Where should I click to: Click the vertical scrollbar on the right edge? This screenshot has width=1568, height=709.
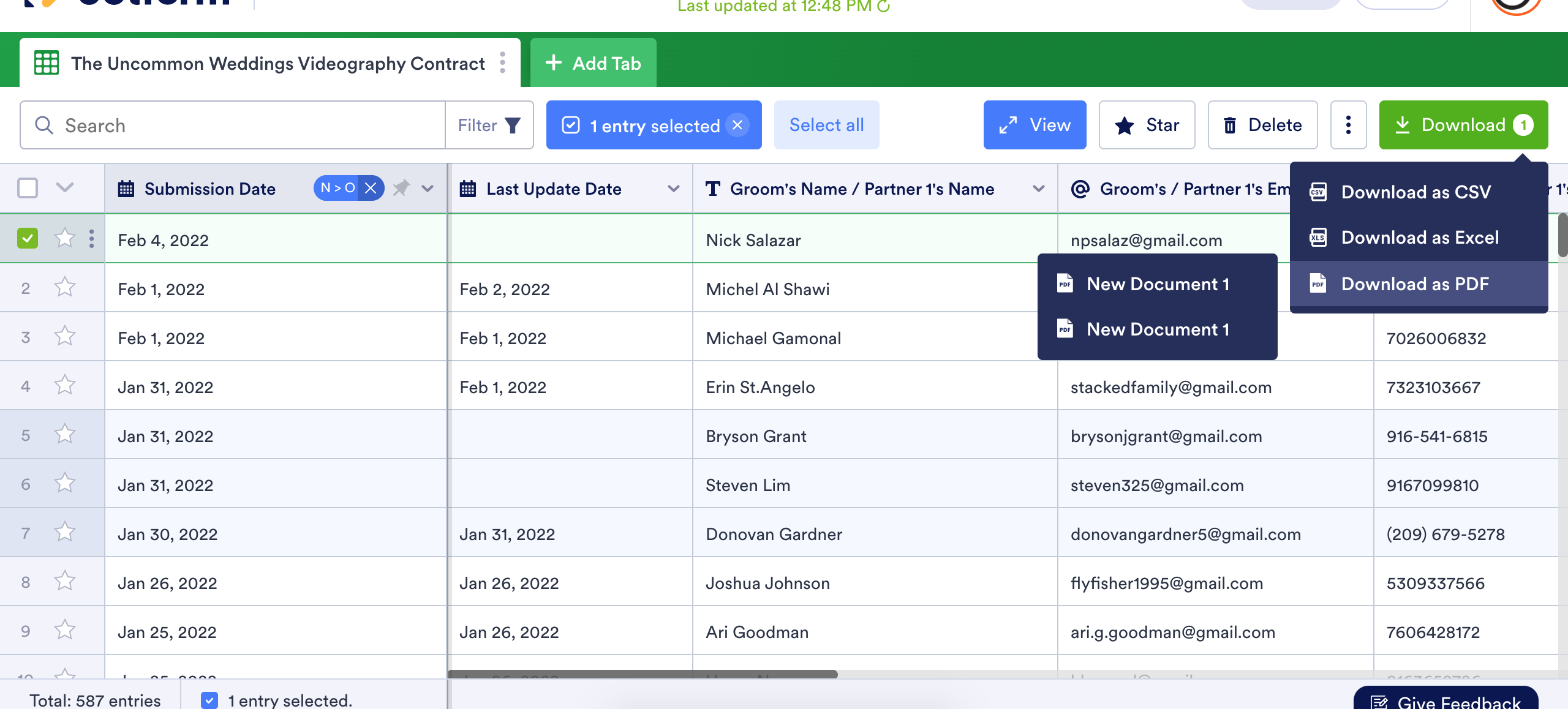pyautogui.click(x=1562, y=235)
